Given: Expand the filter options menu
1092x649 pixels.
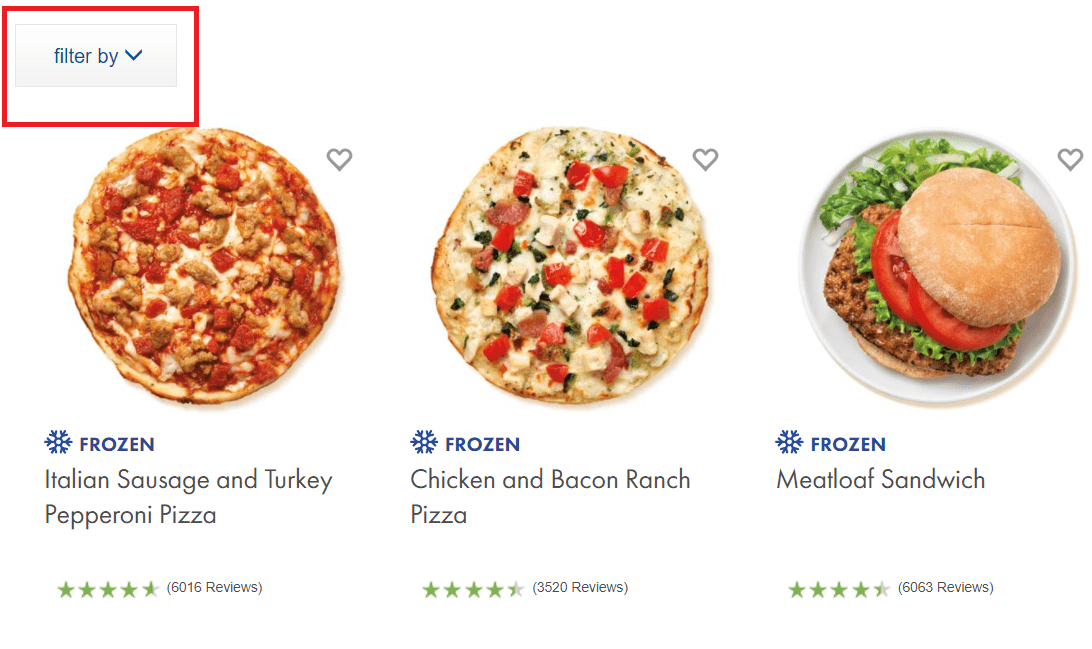Looking at the screenshot, I should (x=94, y=56).
